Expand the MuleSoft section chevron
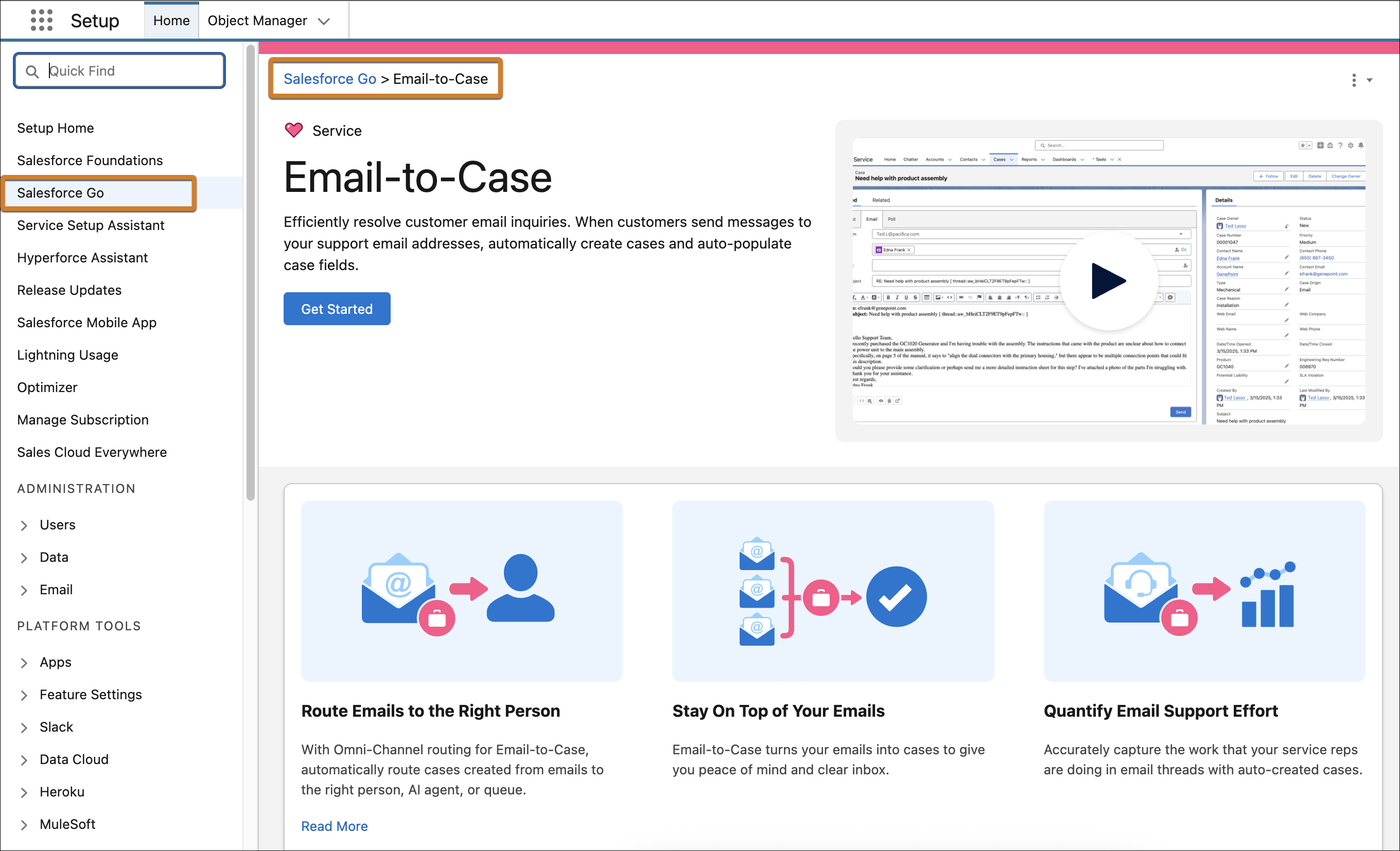The width and height of the screenshot is (1400, 851). click(24, 825)
